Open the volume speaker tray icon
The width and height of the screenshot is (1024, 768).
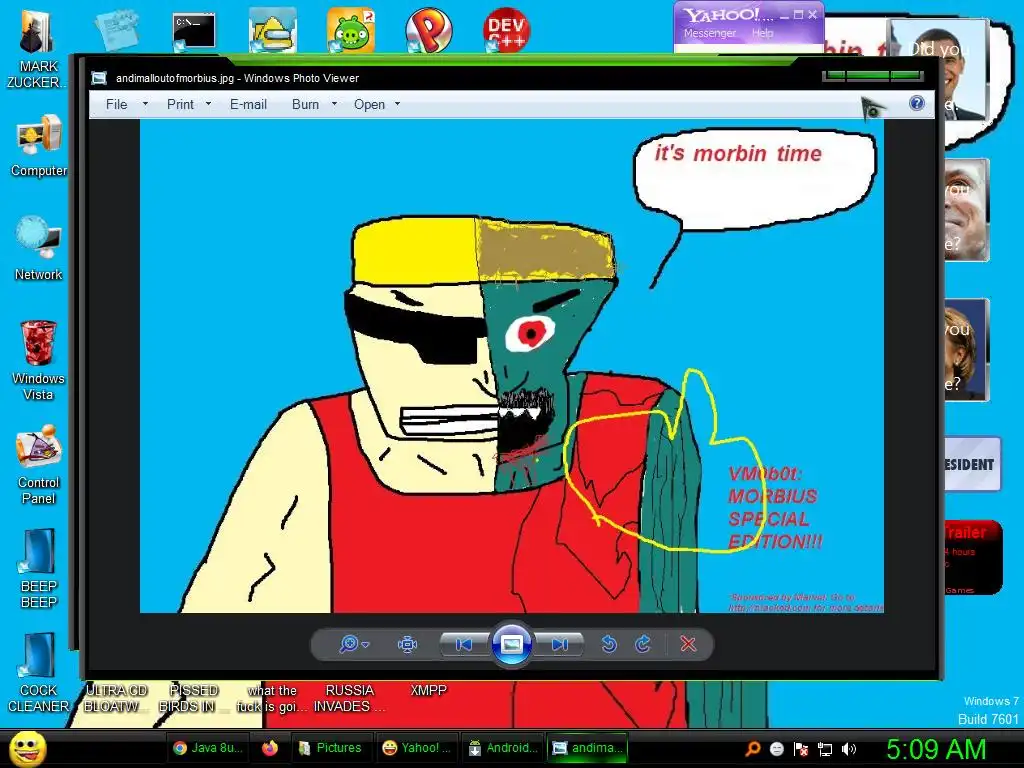(849, 749)
